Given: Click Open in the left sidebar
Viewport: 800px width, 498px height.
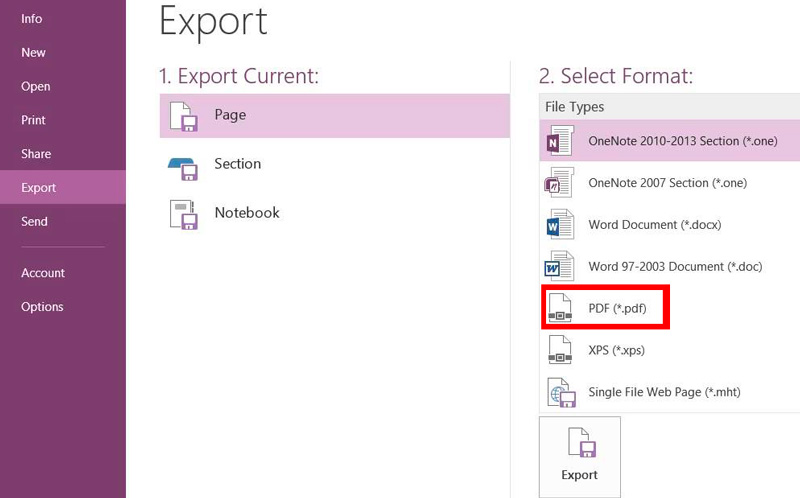Looking at the screenshot, I should (x=36, y=86).
